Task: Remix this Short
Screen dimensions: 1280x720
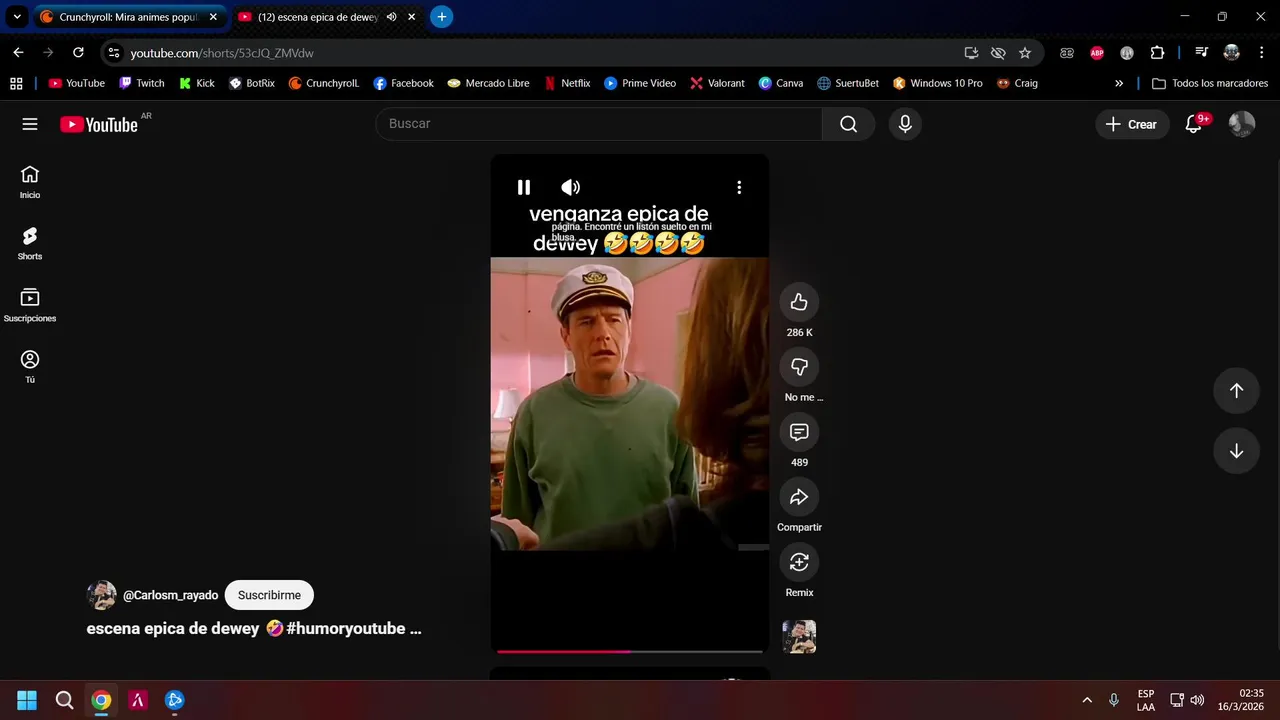Action: (x=799, y=562)
